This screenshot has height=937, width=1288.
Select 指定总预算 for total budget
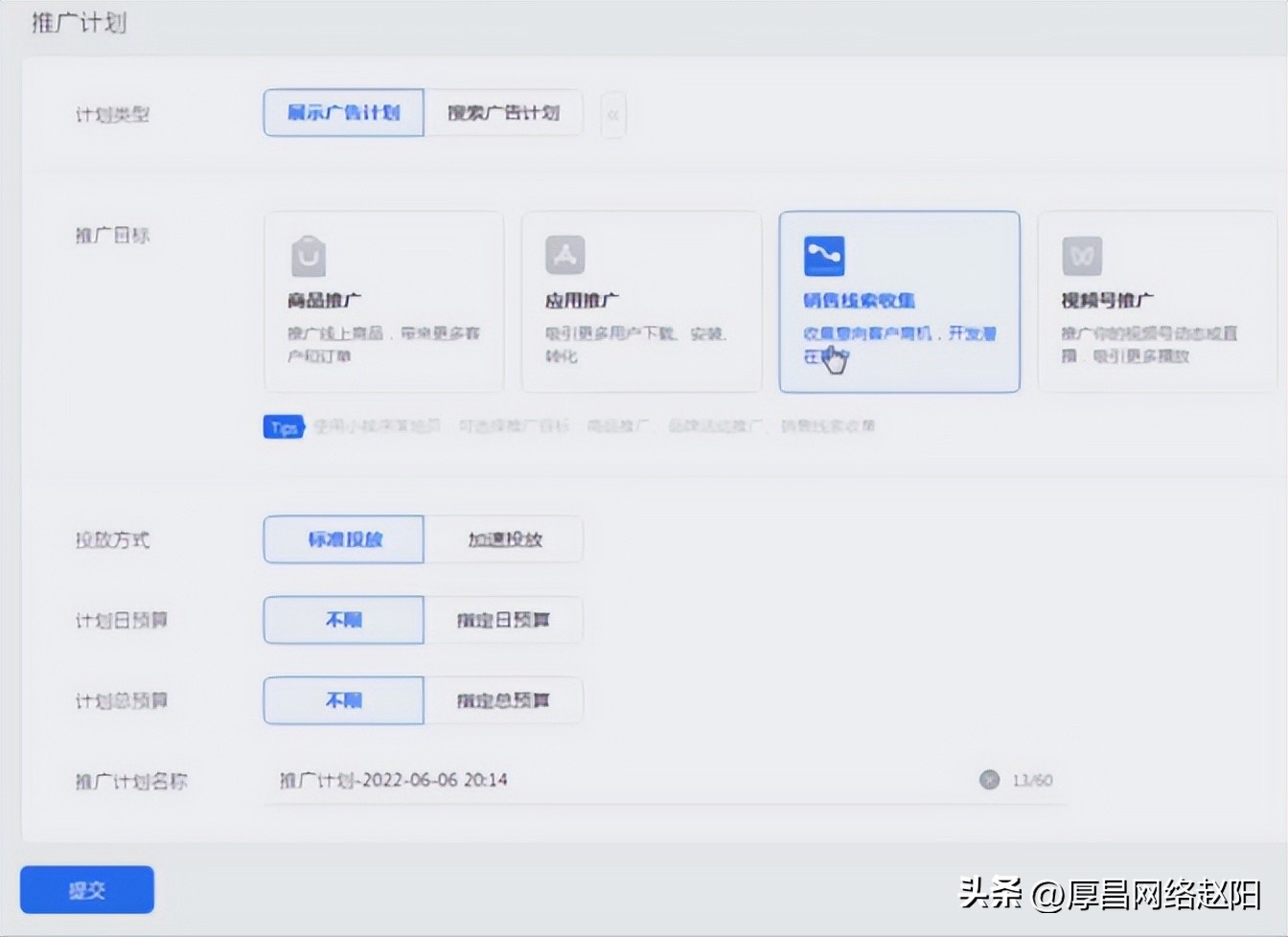(x=505, y=700)
